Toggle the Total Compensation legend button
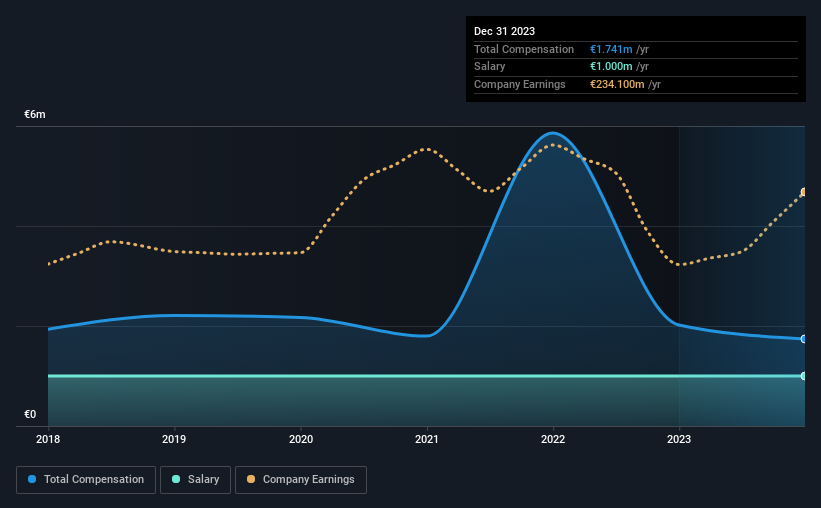The image size is (821, 508). [x=86, y=480]
